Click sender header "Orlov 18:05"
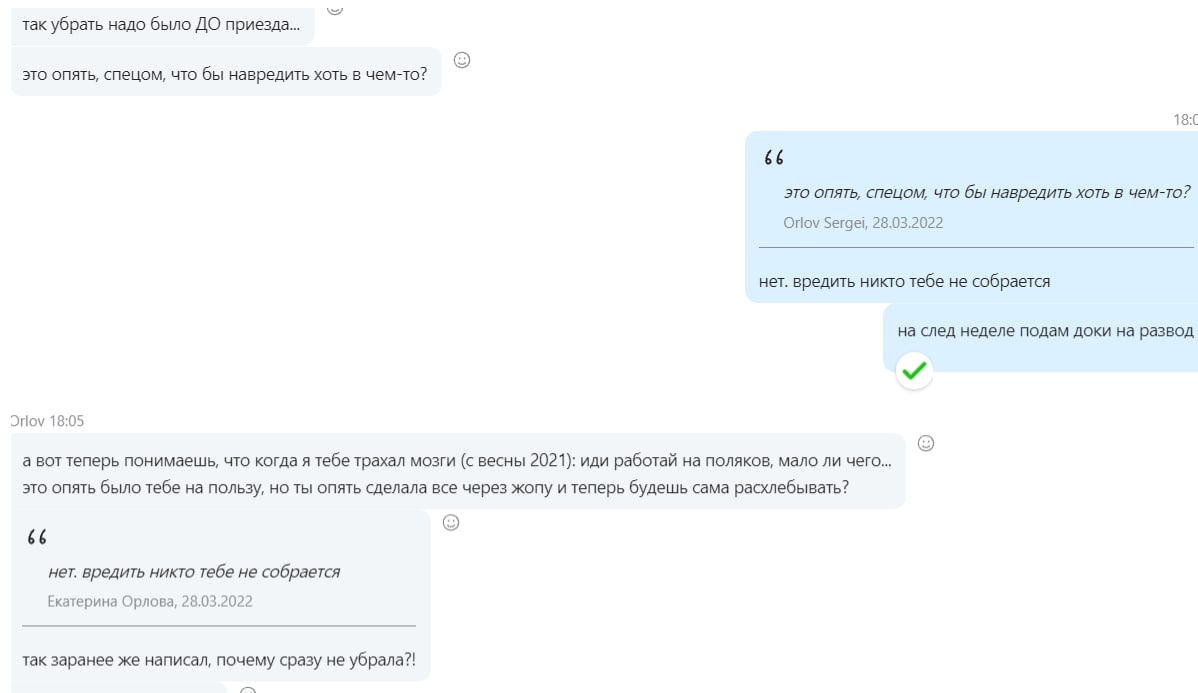Screen dimensions: 1198x693 point(47,421)
